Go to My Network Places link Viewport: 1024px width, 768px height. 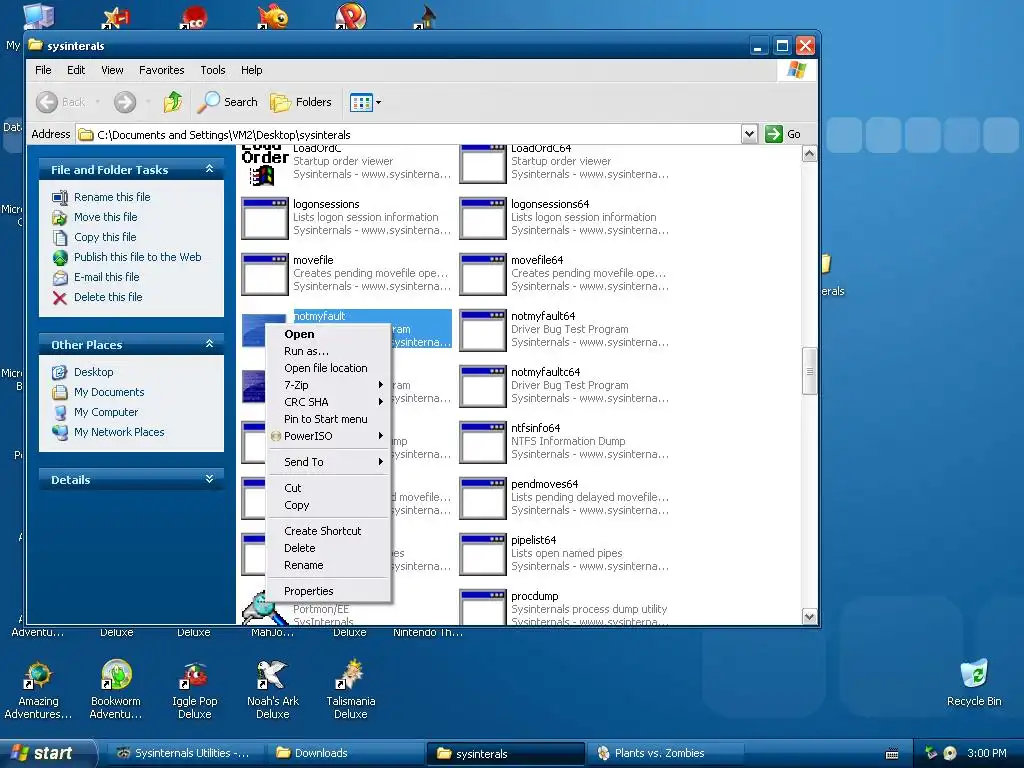pos(119,432)
